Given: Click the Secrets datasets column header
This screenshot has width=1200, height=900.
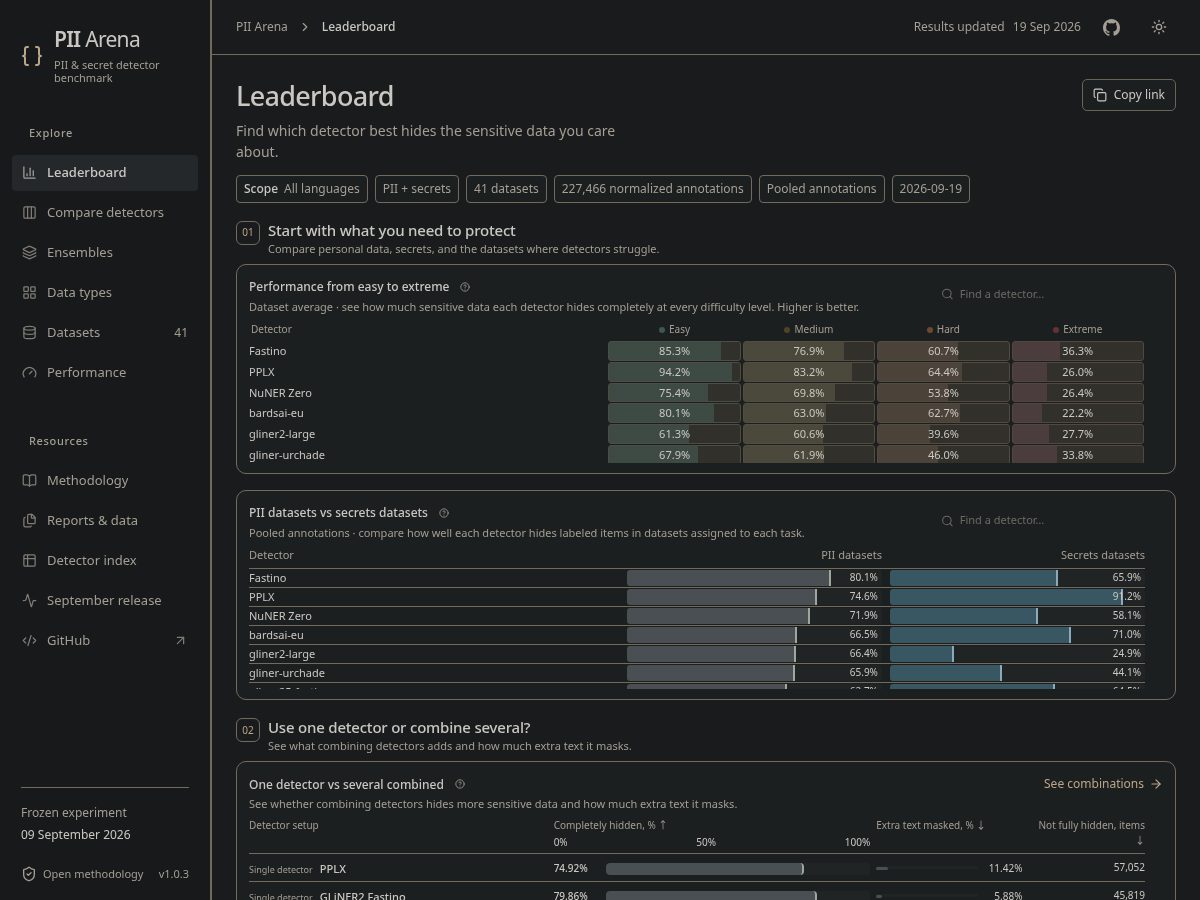Looking at the screenshot, I should 1102,555.
